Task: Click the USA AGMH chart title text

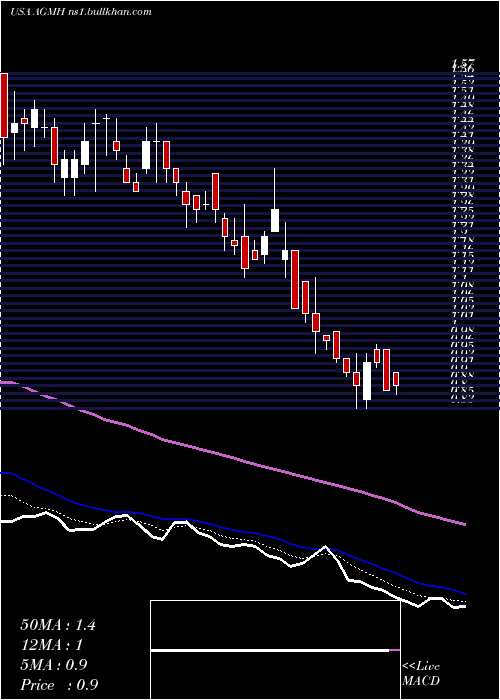Action: [x=80, y=12]
